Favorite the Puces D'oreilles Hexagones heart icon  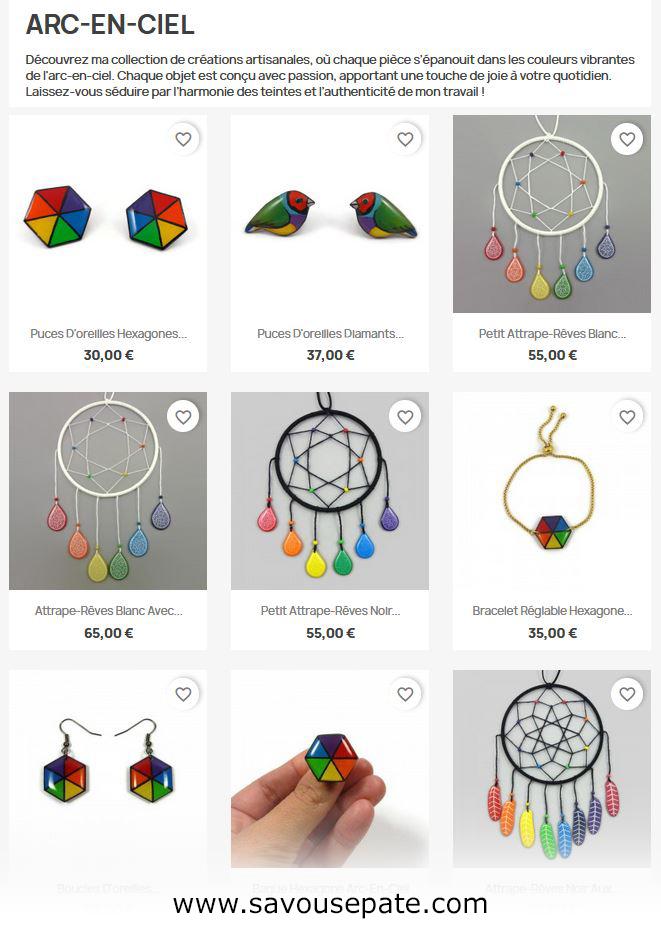183,139
